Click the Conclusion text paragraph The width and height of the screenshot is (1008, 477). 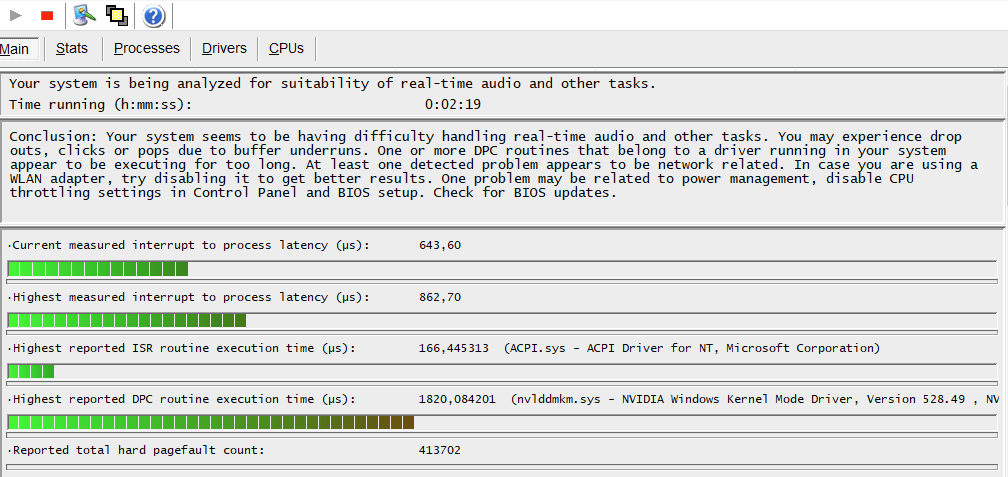(x=490, y=164)
